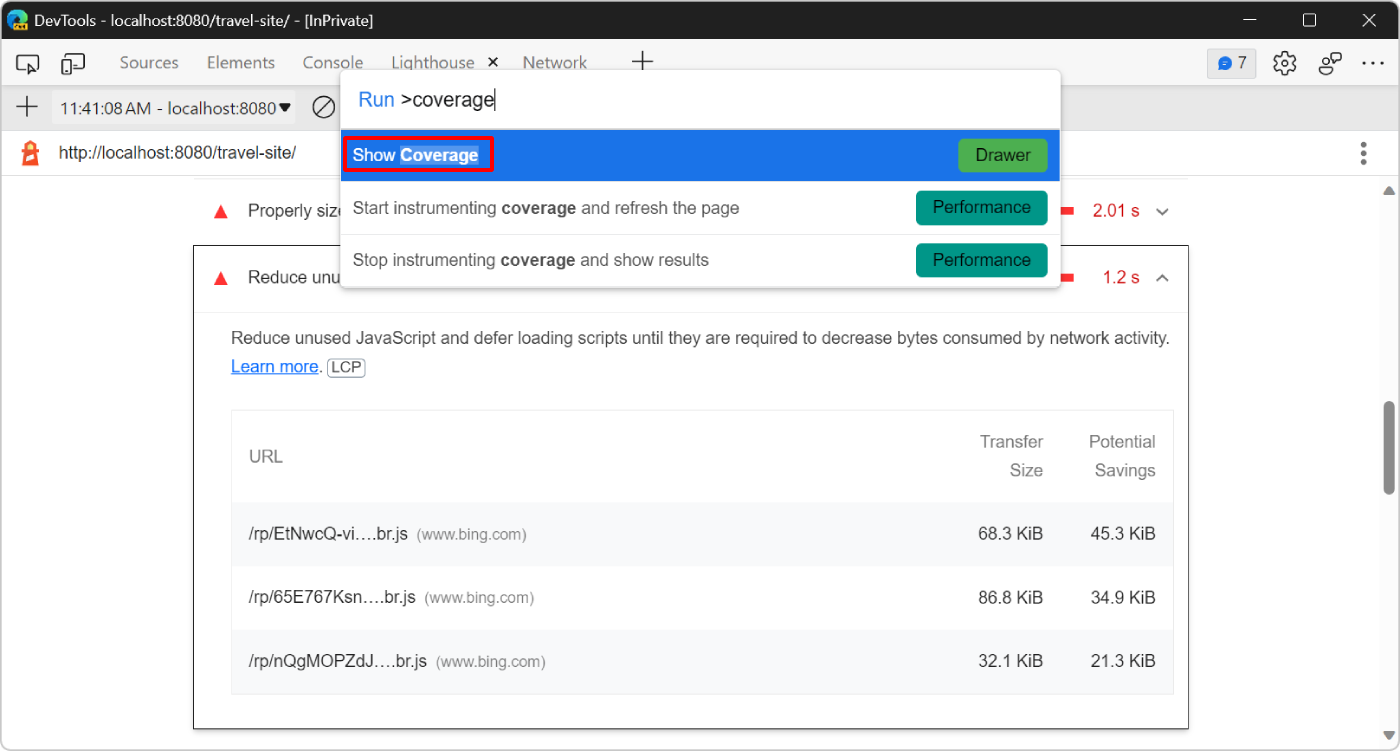The image size is (1400, 751).
Task: Open DevTools Settings gear
Action: point(1284,62)
